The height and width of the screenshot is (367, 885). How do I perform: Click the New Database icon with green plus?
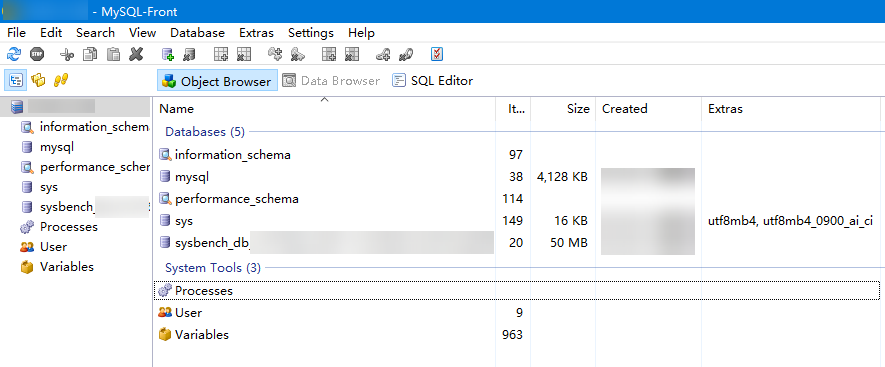click(x=168, y=54)
